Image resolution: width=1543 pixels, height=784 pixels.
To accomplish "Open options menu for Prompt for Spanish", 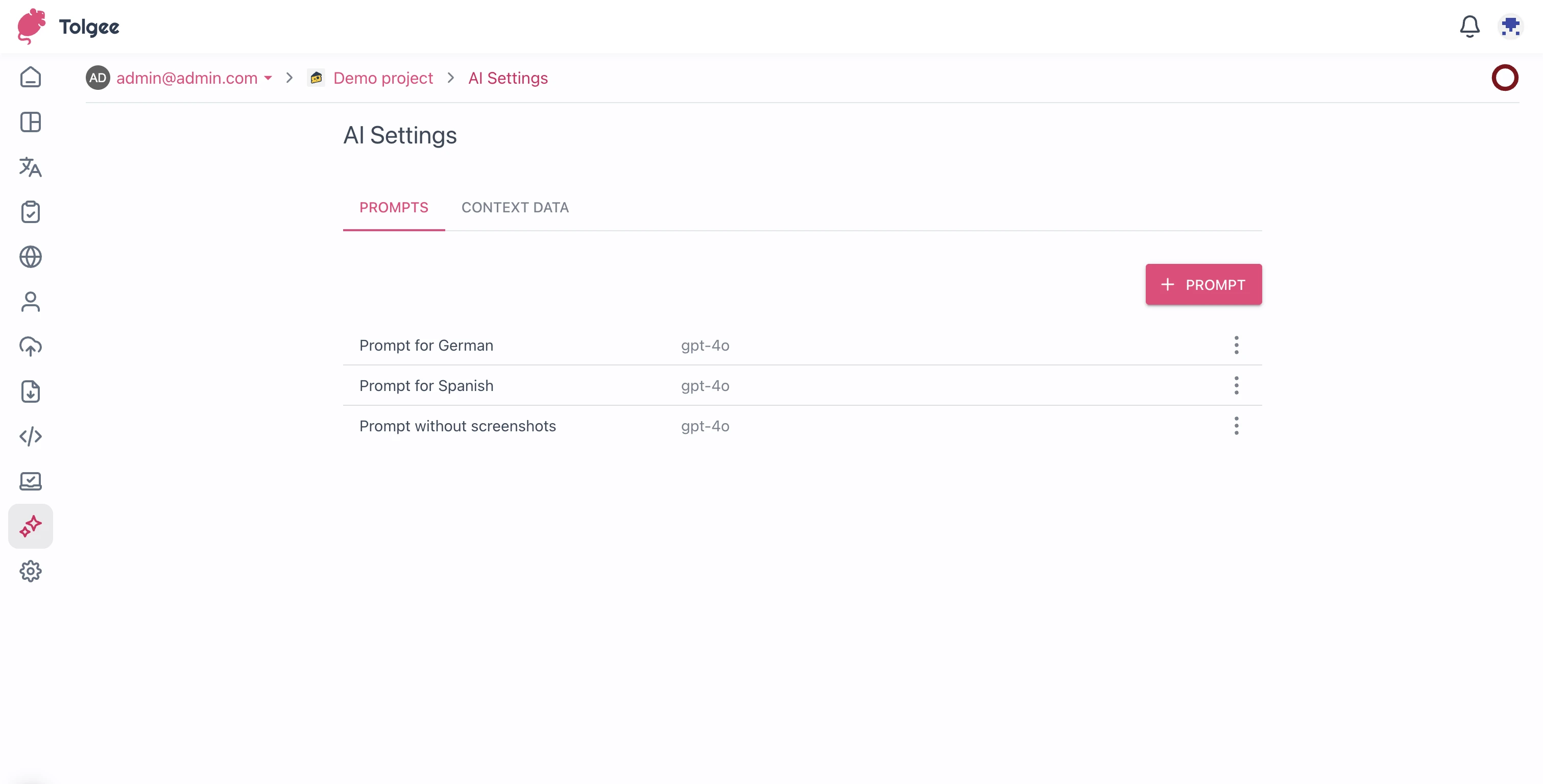I will click(1236, 386).
